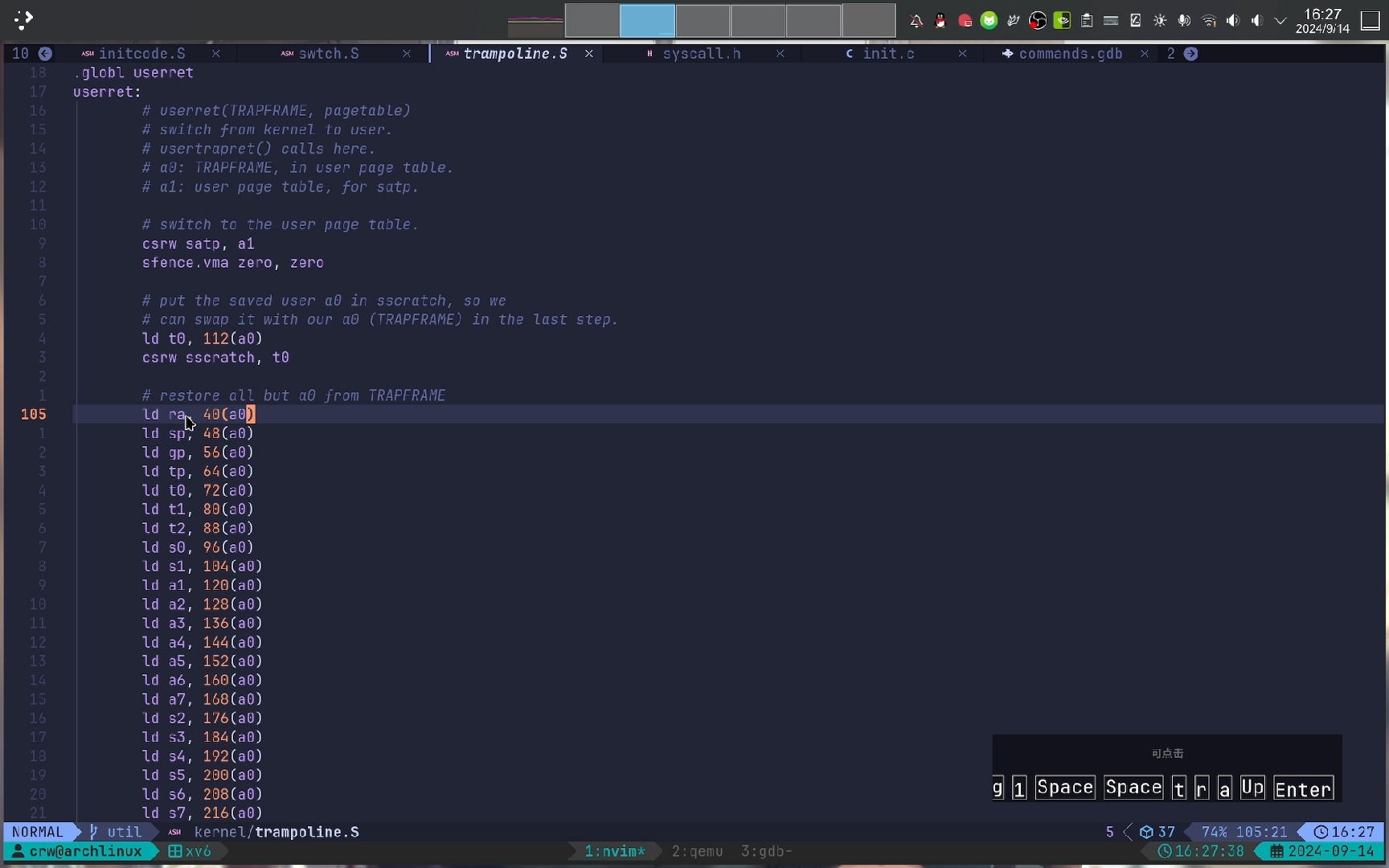The image size is (1389, 868).
Task: Adjust brightness via the sun tray icon
Action: click(x=1160, y=21)
